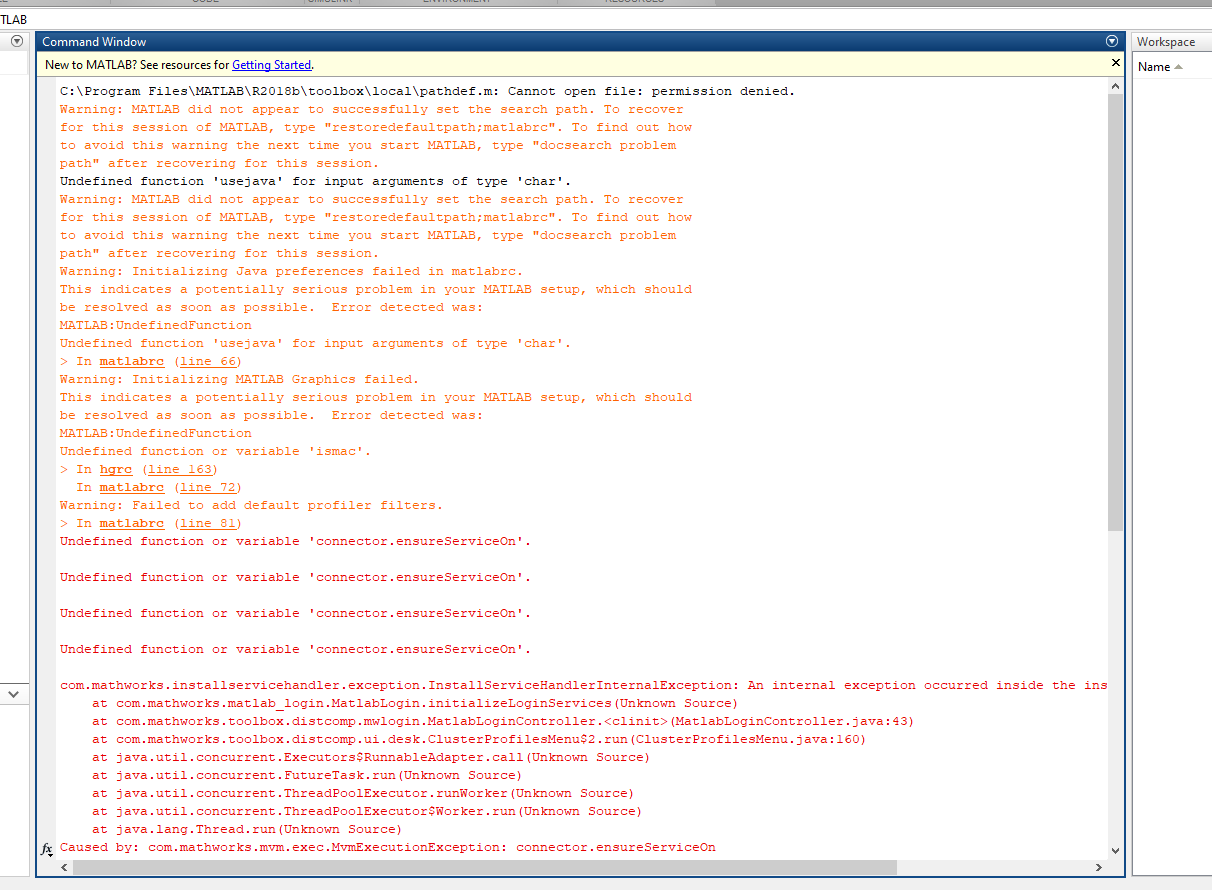Click the horizontal scrollbar right arrow

point(1101,867)
